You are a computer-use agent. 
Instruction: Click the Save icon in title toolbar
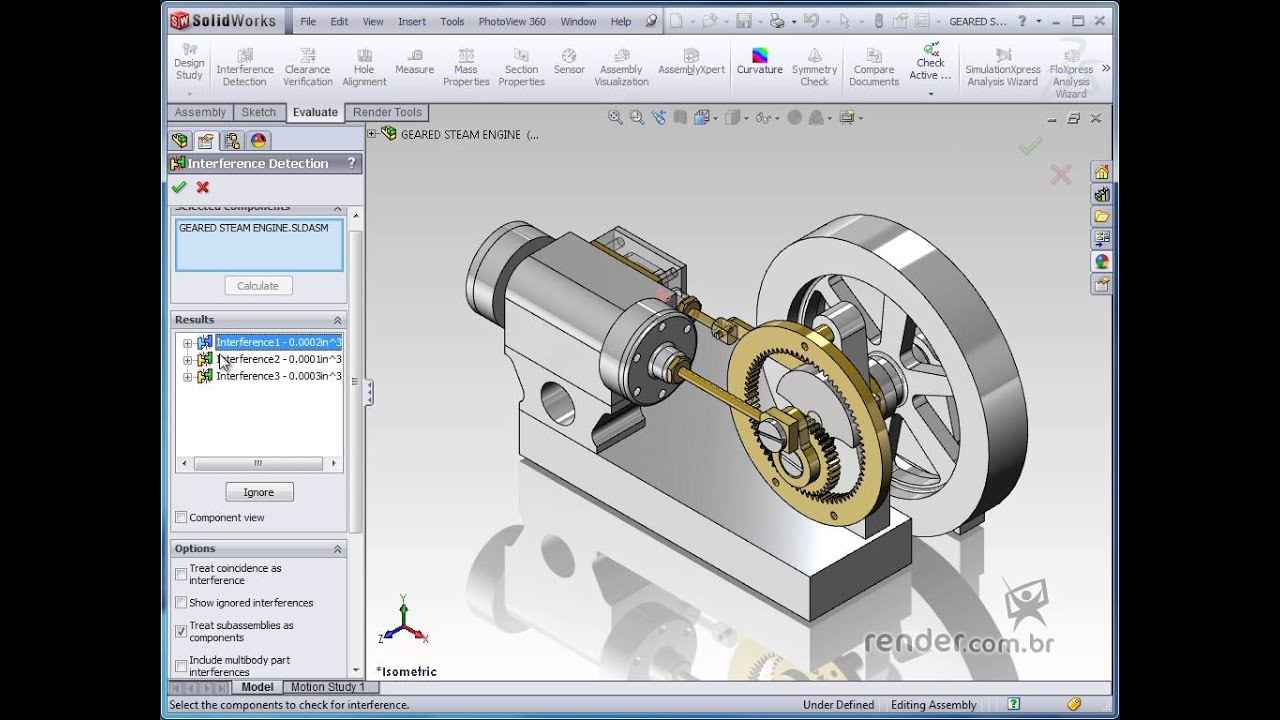(x=743, y=21)
